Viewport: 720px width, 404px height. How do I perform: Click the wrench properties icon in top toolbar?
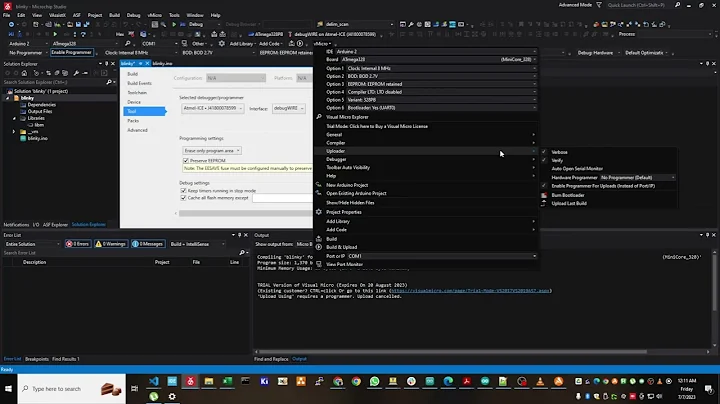(x=411, y=24)
